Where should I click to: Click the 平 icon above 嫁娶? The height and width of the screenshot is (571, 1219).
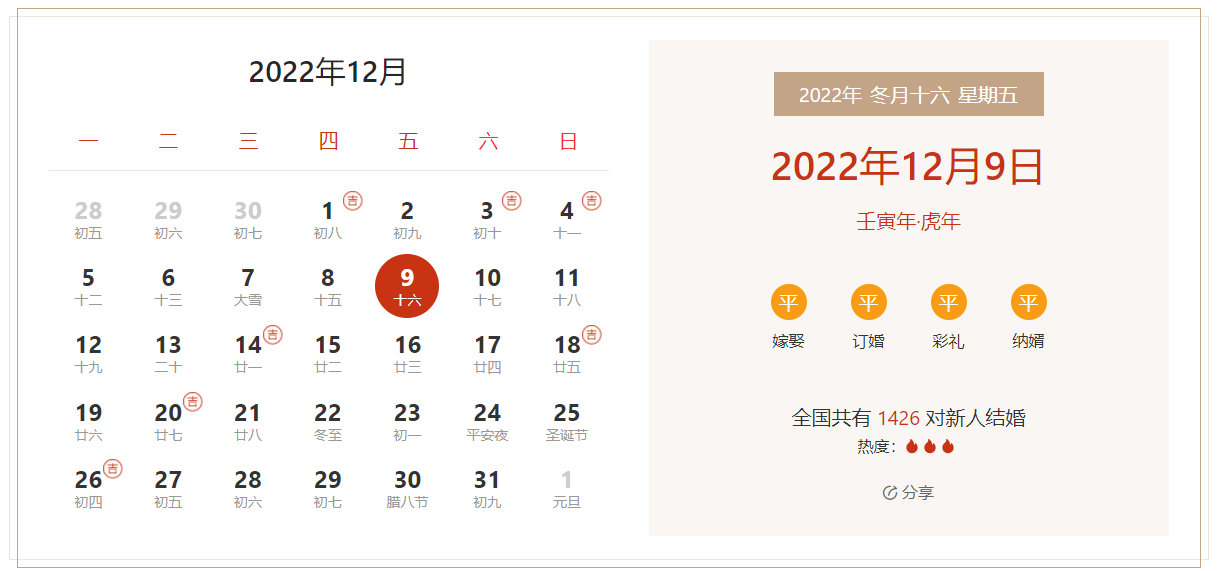(x=789, y=302)
